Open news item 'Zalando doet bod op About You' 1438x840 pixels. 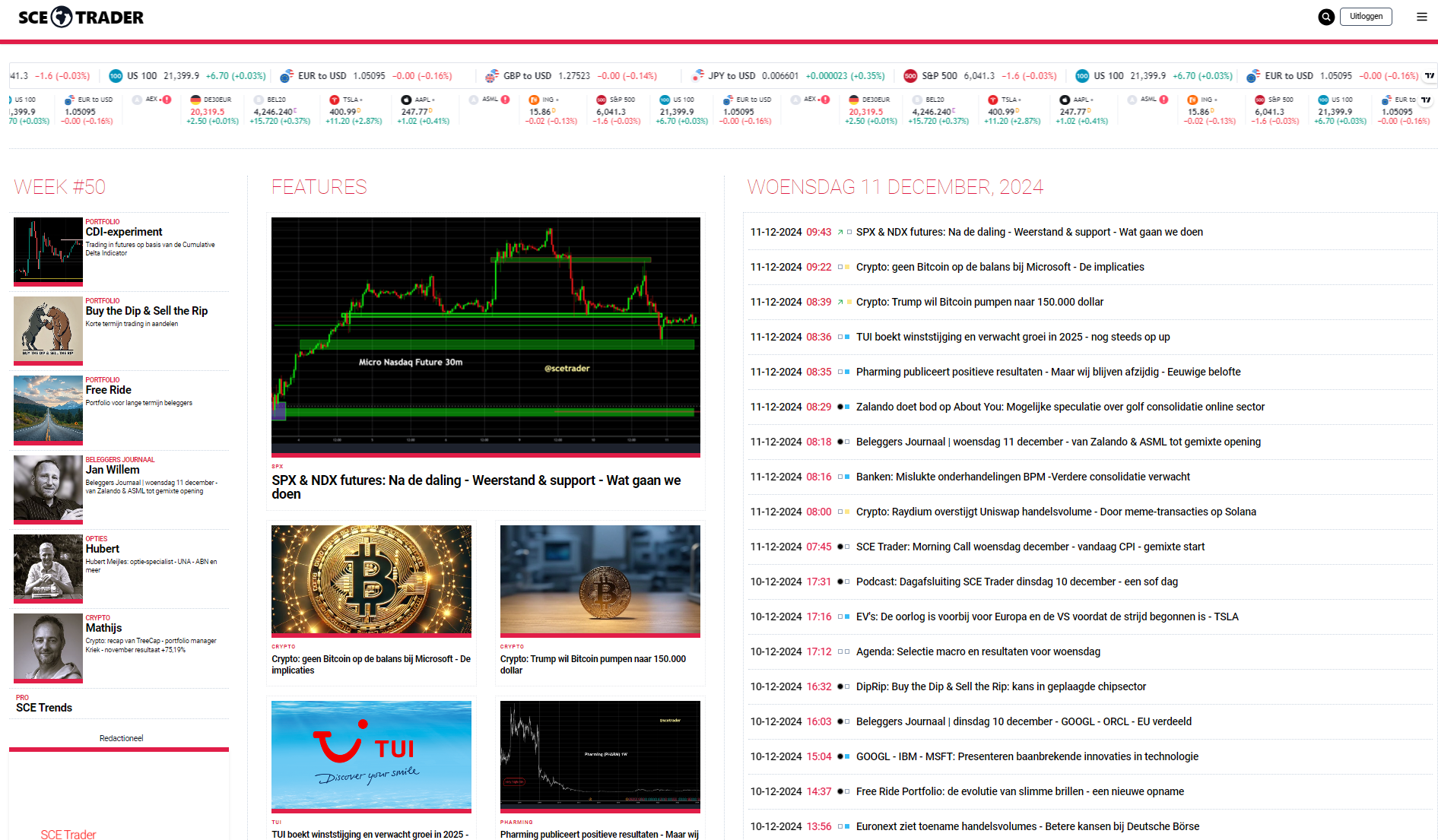coord(1060,407)
